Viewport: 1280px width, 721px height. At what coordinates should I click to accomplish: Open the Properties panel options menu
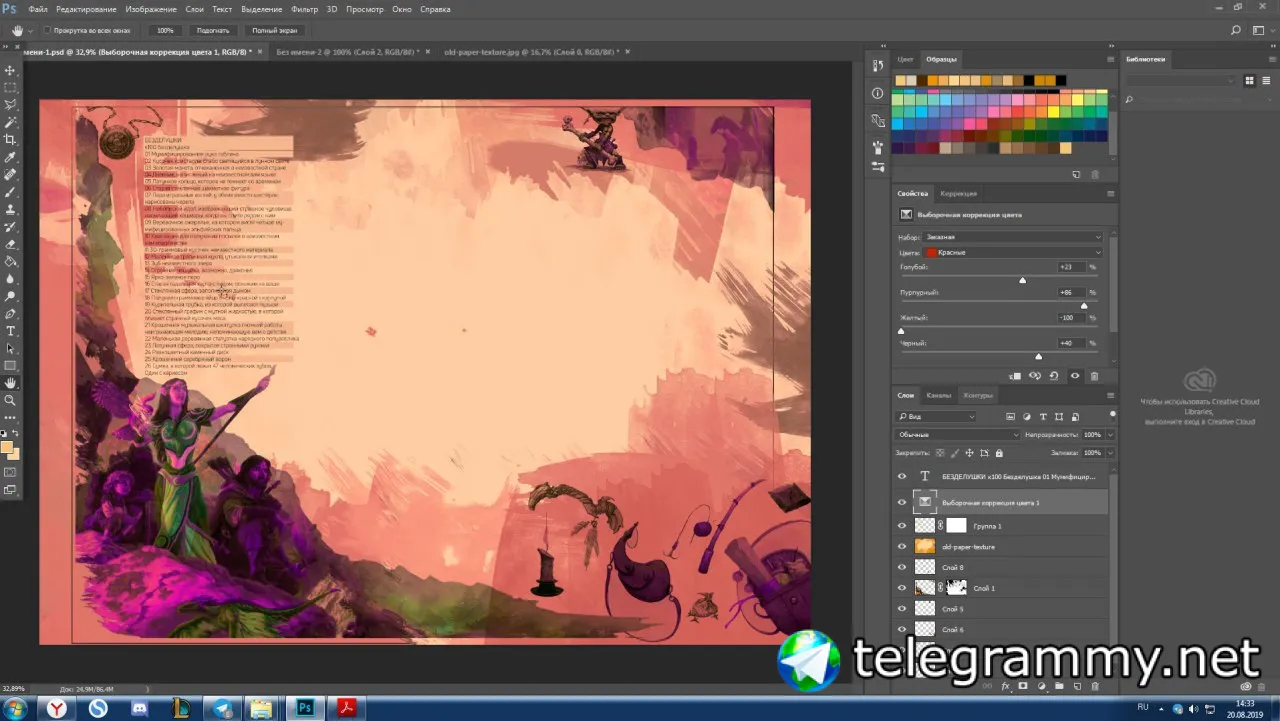(x=1110, y=193)
